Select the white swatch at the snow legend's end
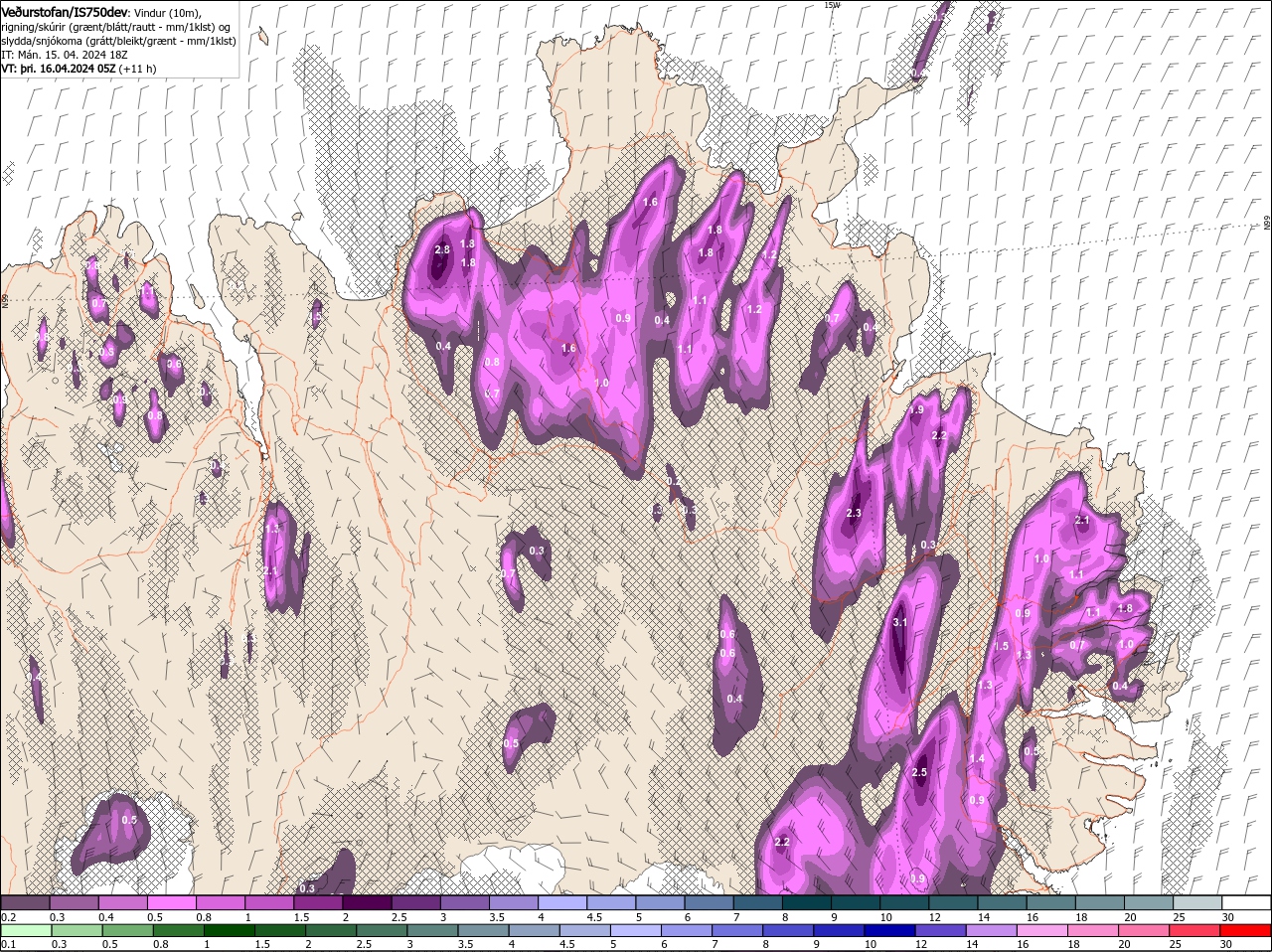The width and height of the screenshot is (1272, 952). pos(1247,902)
